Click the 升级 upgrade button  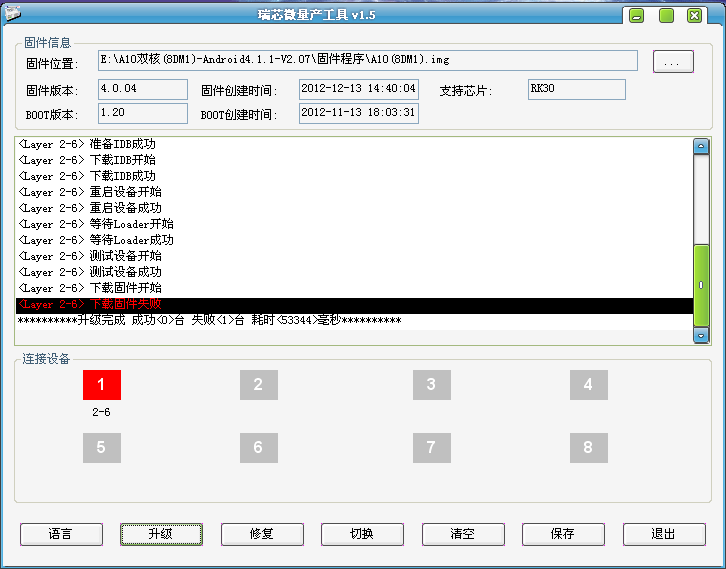(161, 534)
